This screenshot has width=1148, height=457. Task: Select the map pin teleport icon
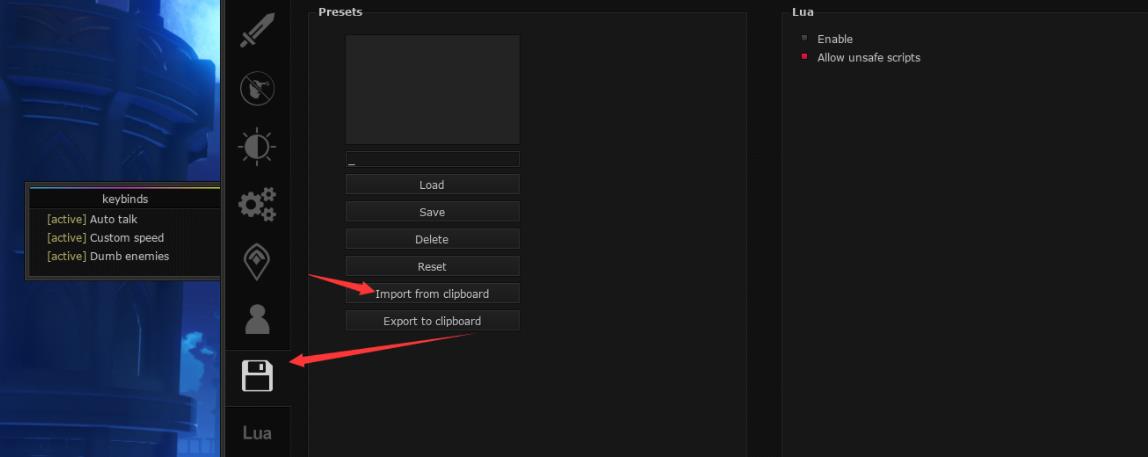tap(257, 262)
